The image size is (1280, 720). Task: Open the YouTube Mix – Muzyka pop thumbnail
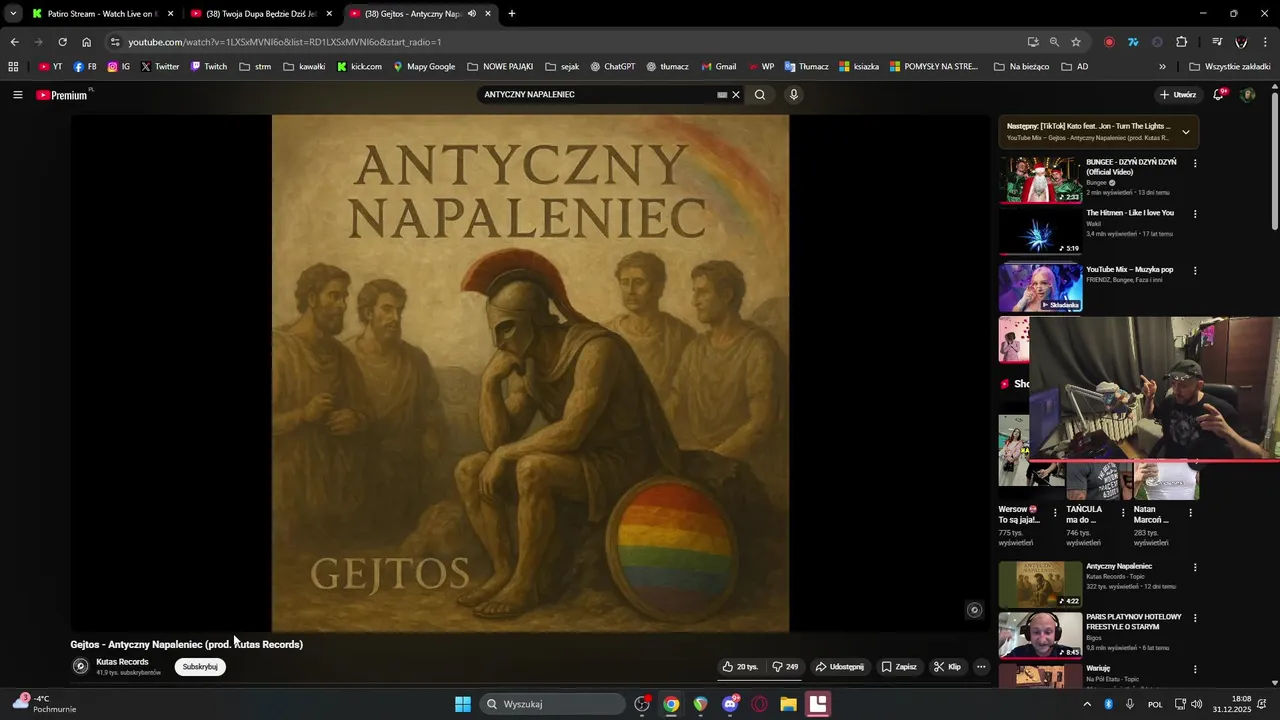click(1040, 287)
